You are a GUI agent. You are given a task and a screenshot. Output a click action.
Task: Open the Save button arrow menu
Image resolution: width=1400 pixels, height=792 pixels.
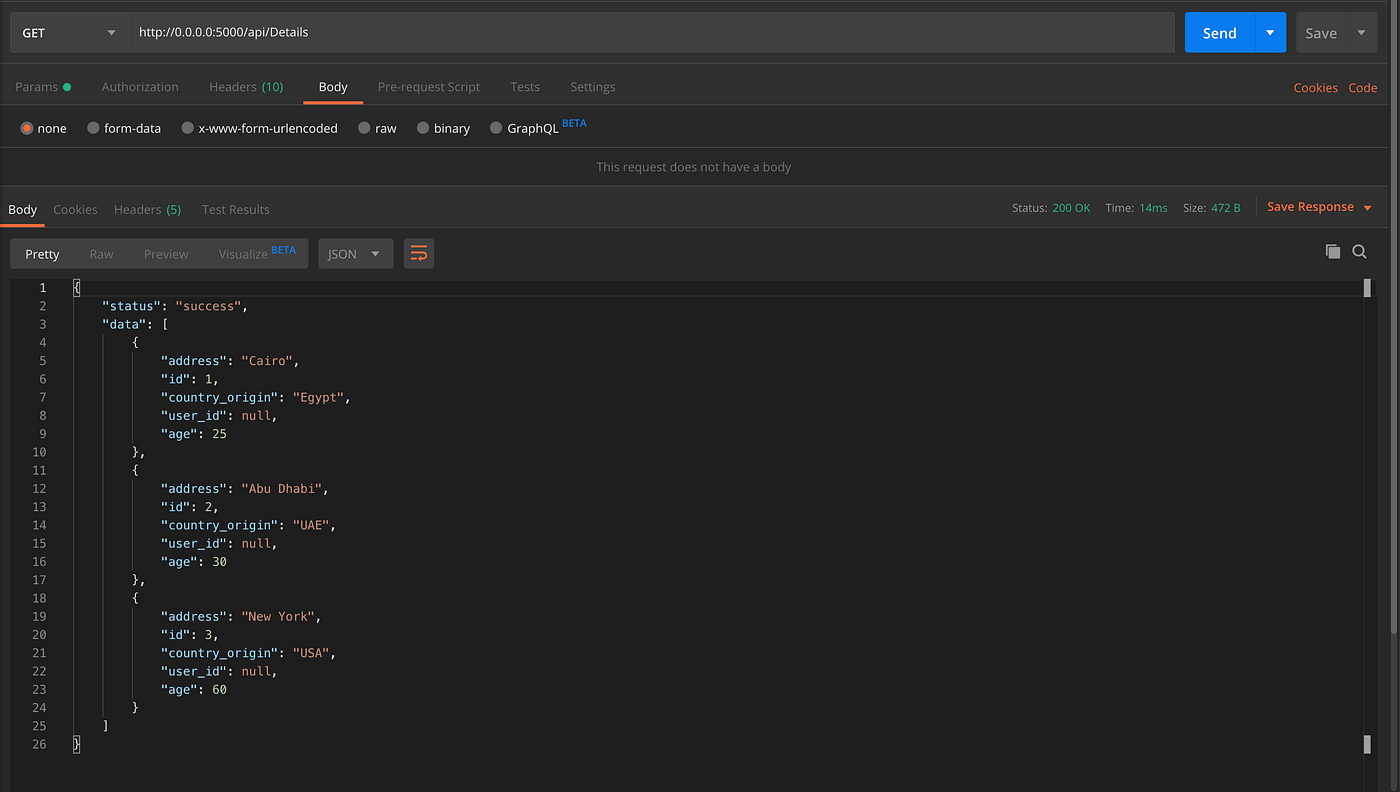coord(1362,33)
